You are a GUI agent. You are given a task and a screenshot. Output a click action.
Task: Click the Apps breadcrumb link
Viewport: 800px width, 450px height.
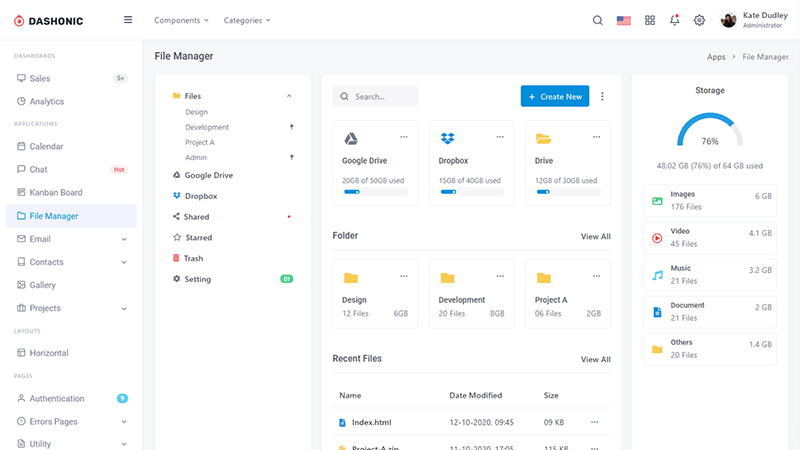(716, 57)
